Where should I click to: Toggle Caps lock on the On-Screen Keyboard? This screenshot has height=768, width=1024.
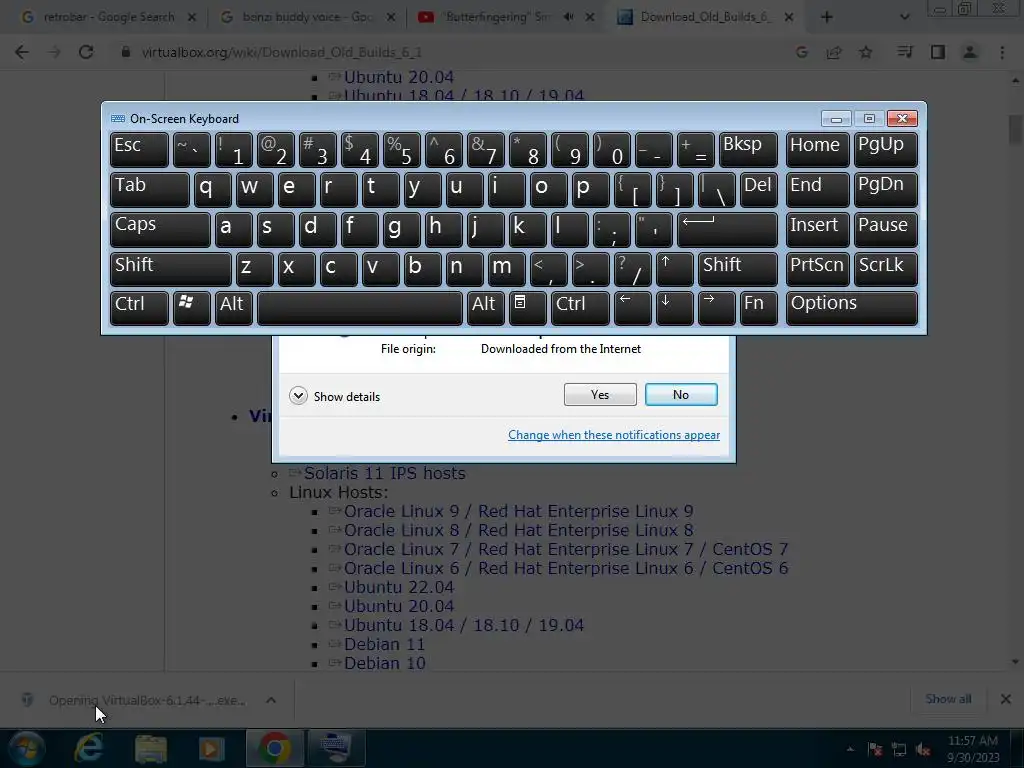click(160, 229)
